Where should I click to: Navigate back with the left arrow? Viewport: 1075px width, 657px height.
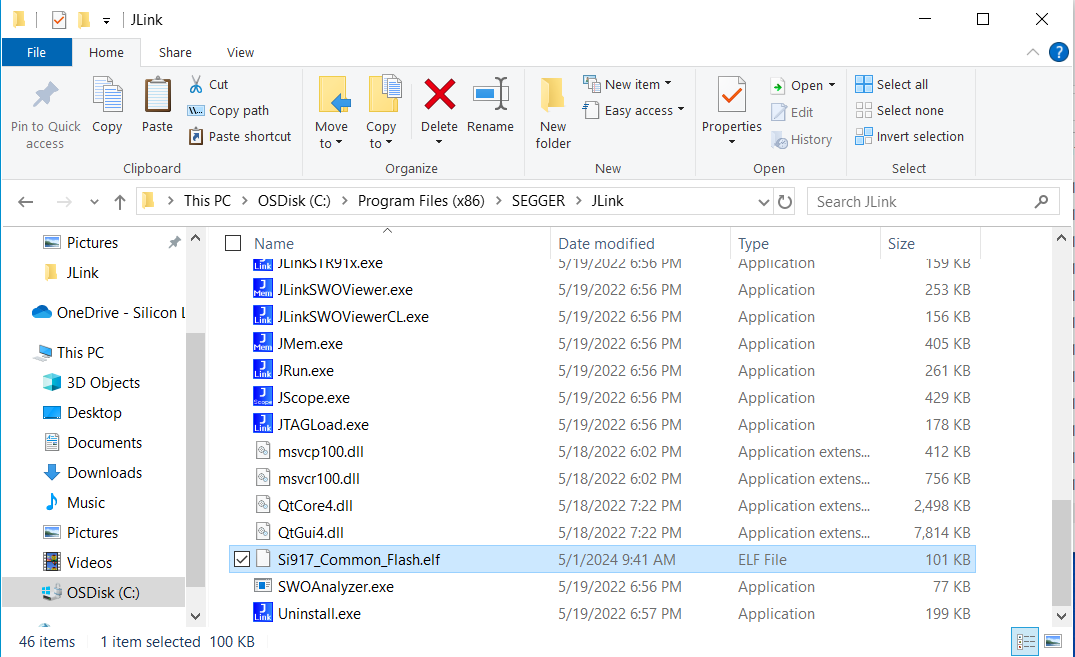pos(26,202)
